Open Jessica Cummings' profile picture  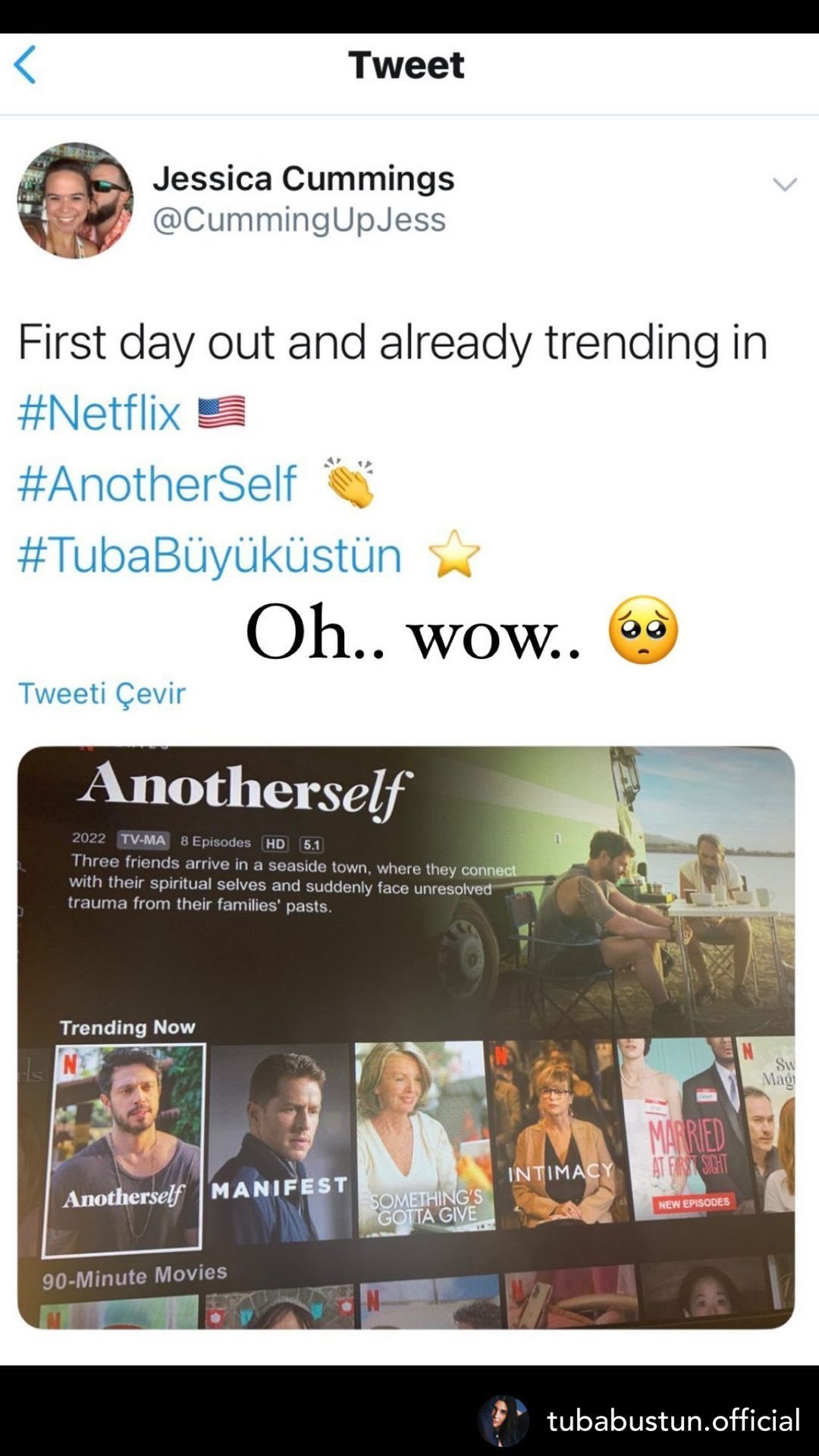point(75,200)
